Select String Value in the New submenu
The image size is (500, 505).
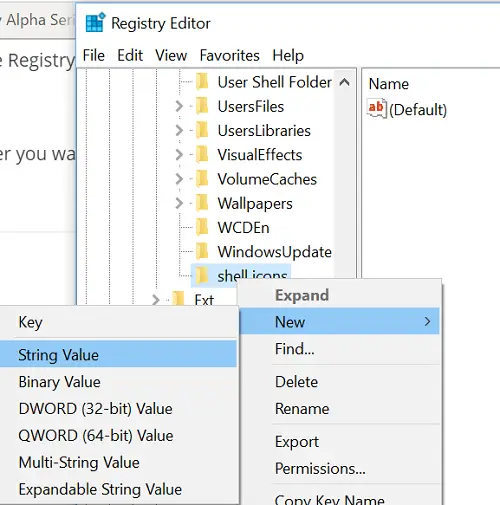118,355
